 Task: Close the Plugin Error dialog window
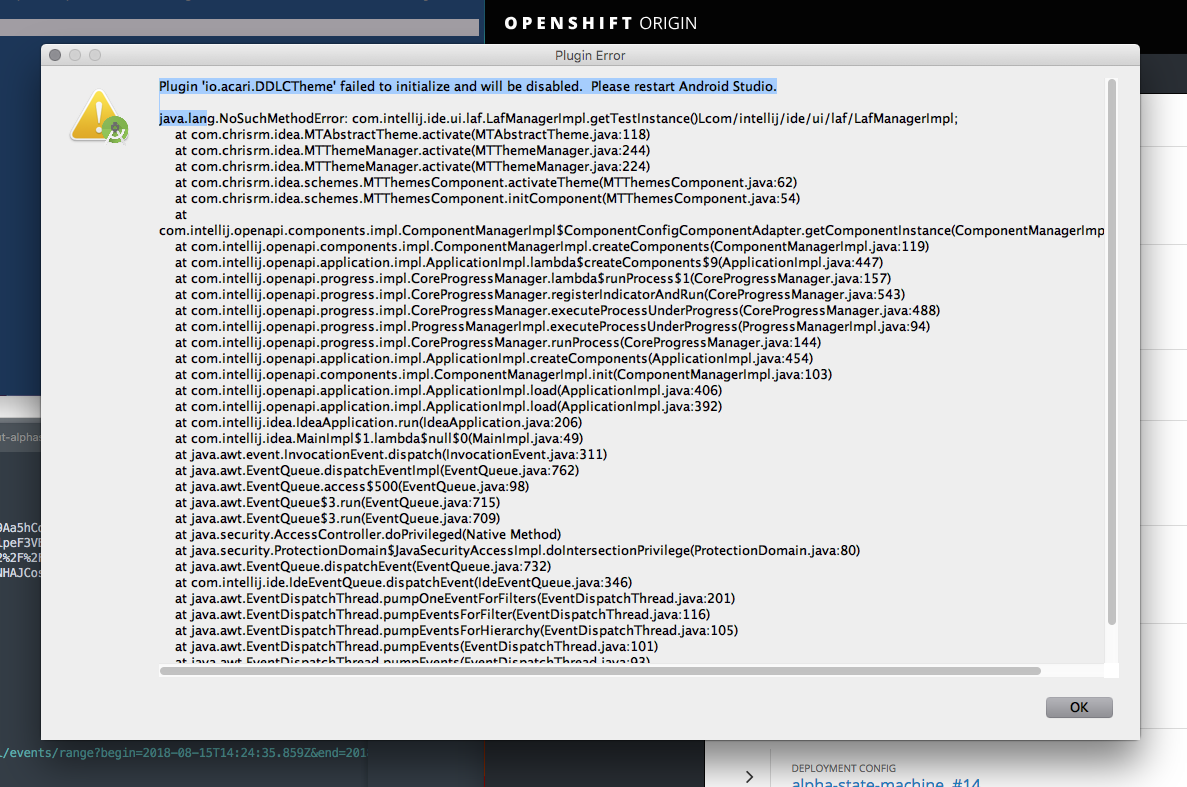point(55,54)
